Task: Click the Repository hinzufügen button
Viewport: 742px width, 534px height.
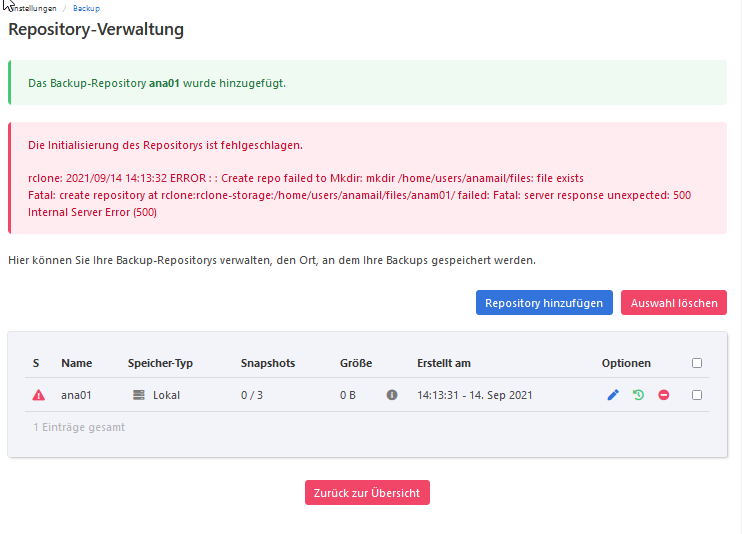Action: [543, 303]
